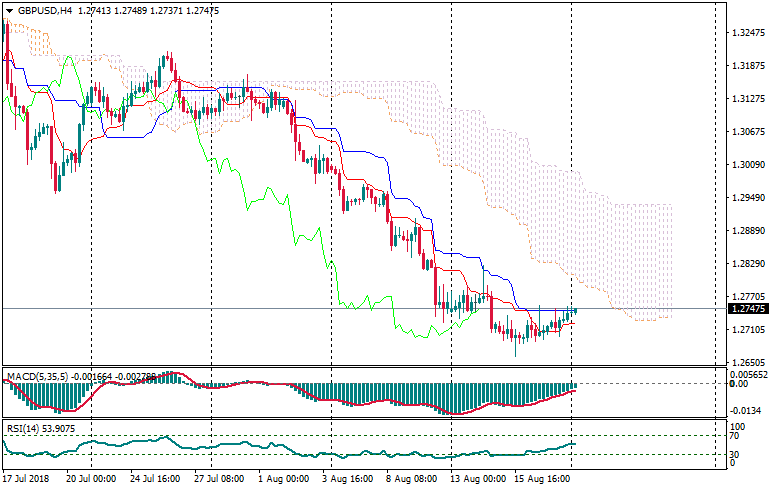Click the latest candlestick on the chart

point(575,311)
